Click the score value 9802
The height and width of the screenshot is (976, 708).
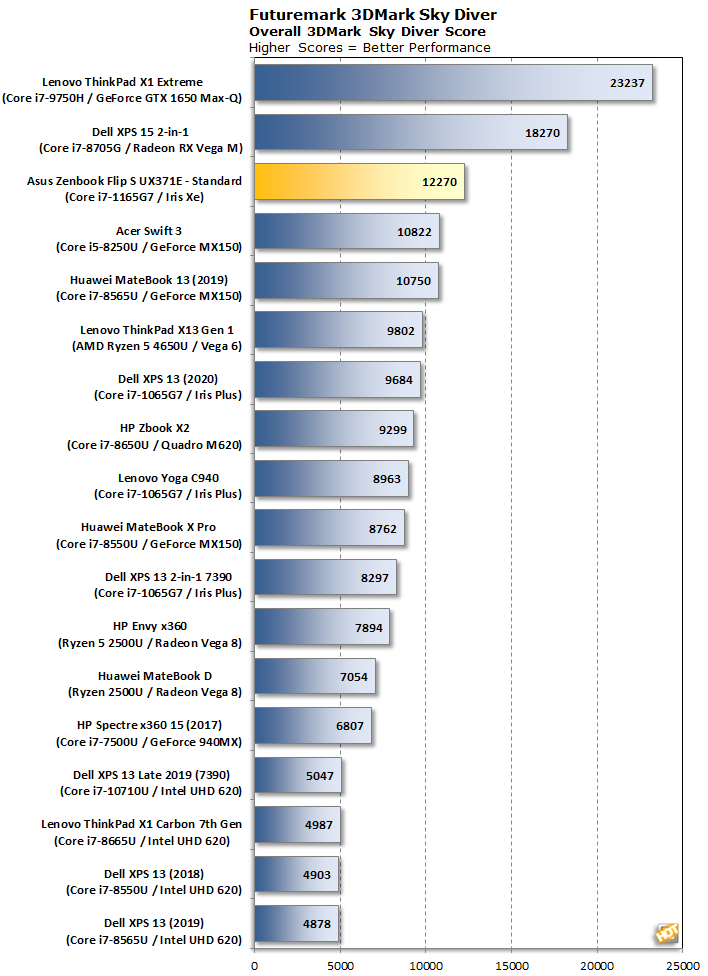[x=400, y=331]
